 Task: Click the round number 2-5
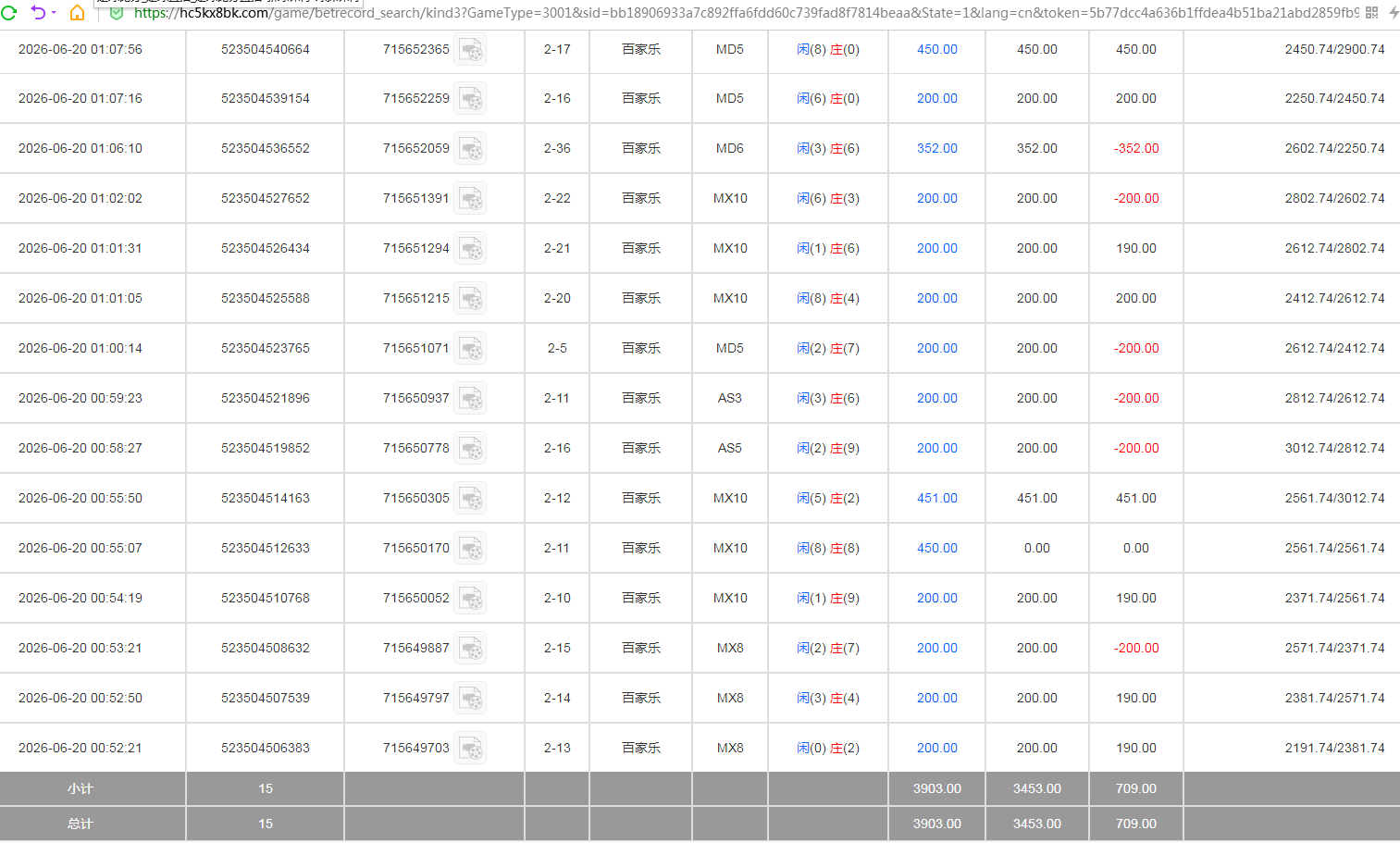point(557,348)
